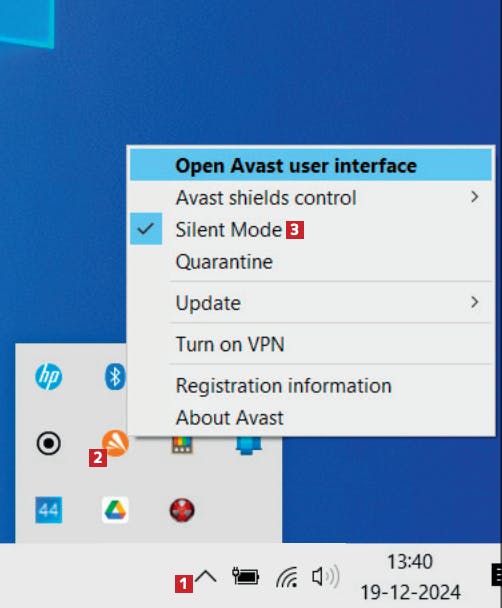This screenshot has height=608, width=502.
Task: Click the HP icon in tray overflow
Action: click(48, 377)
